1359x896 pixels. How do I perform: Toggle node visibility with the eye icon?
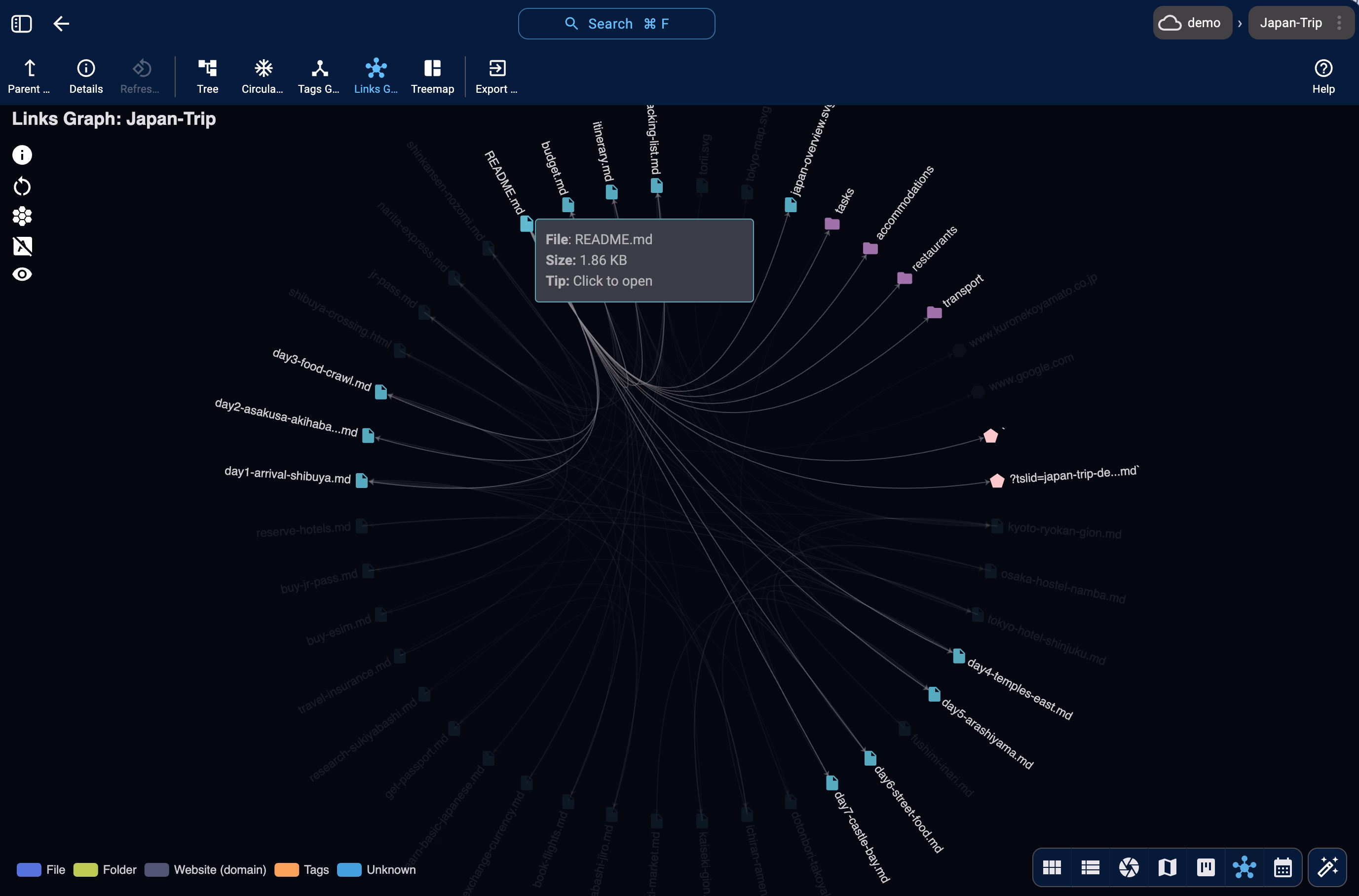tap(22, 274)
